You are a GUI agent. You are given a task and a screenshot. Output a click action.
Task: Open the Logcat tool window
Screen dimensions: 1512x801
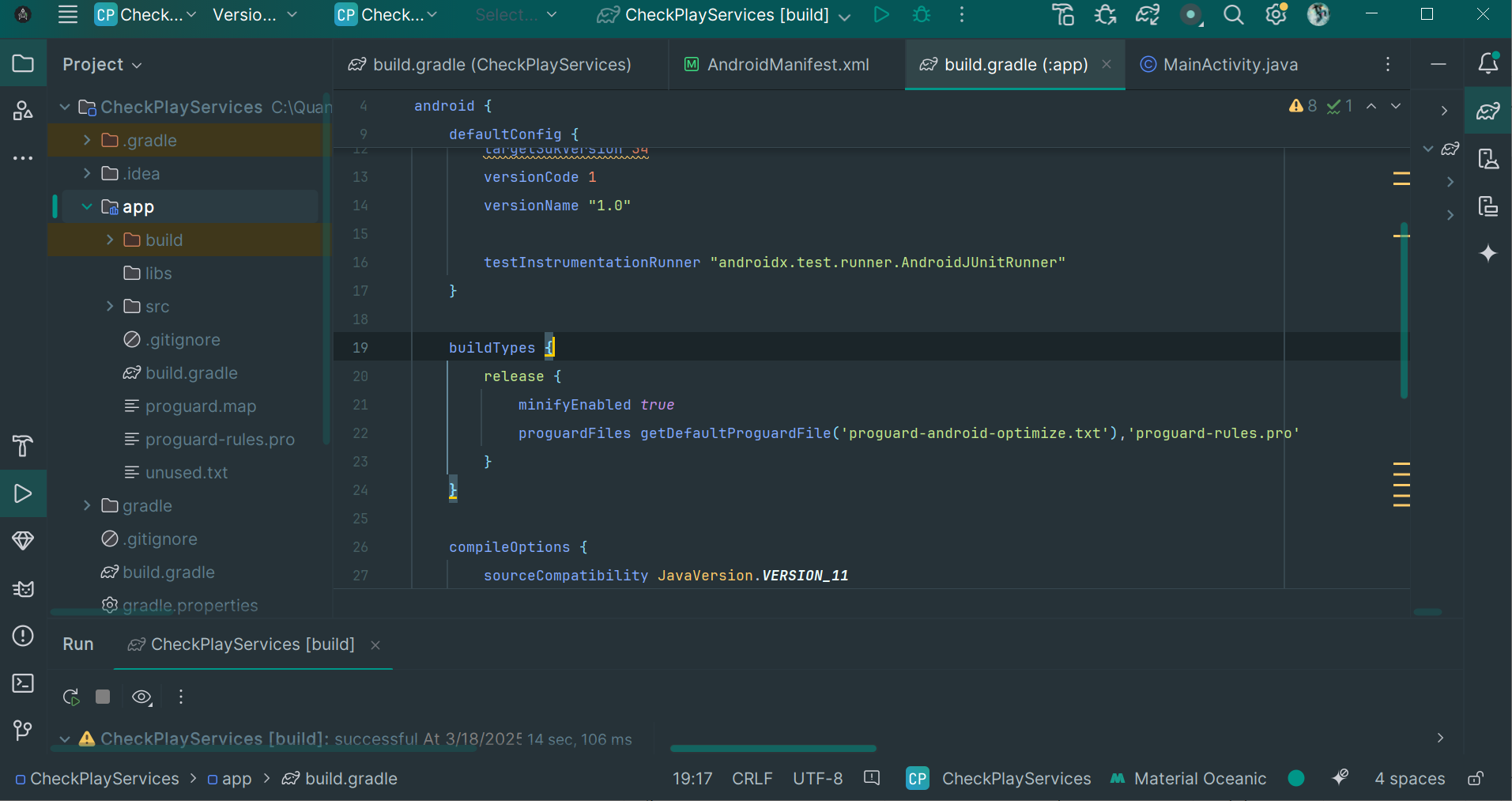point(23,589)
